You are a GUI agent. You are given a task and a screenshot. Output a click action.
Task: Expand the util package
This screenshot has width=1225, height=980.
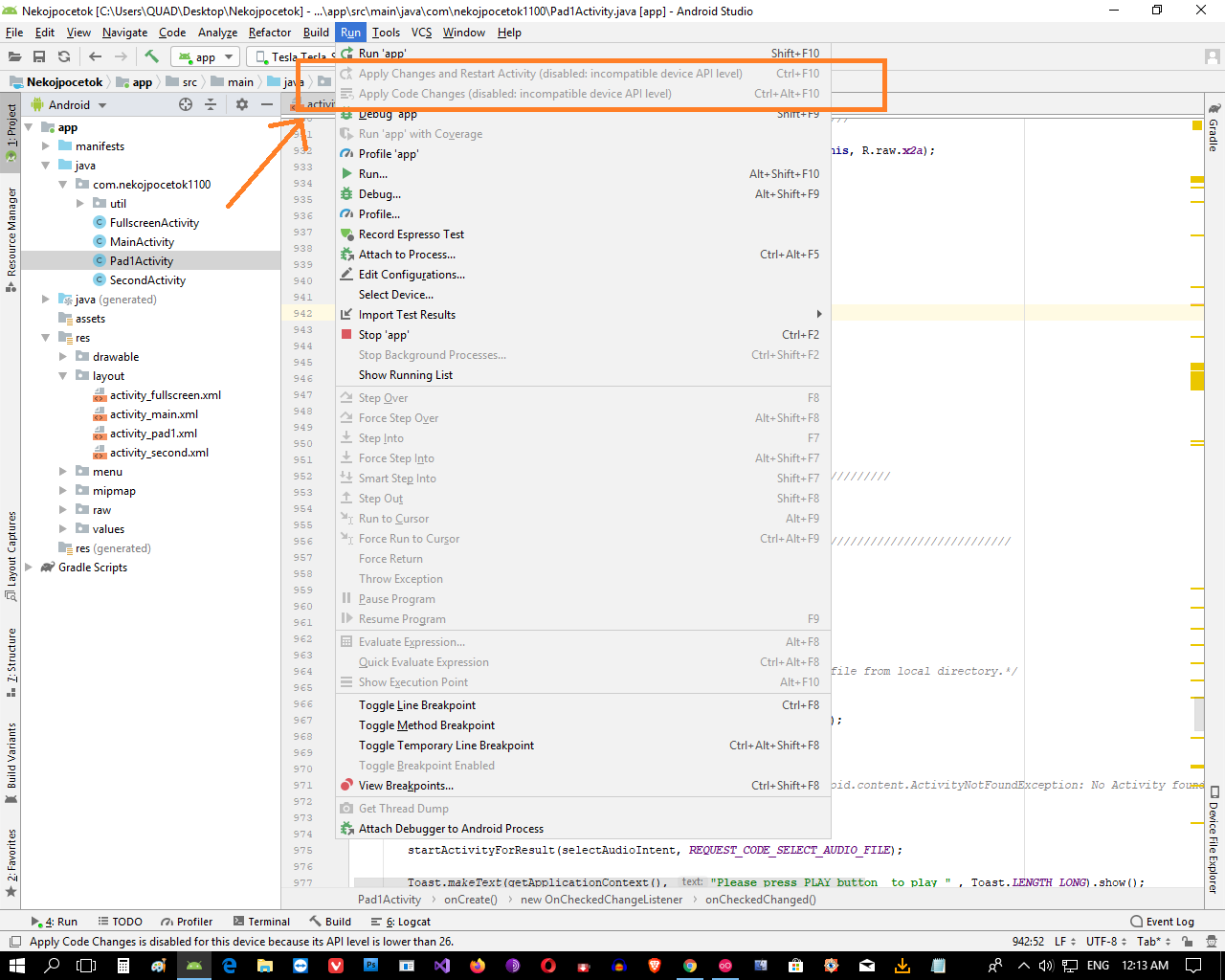pos(80,204)
